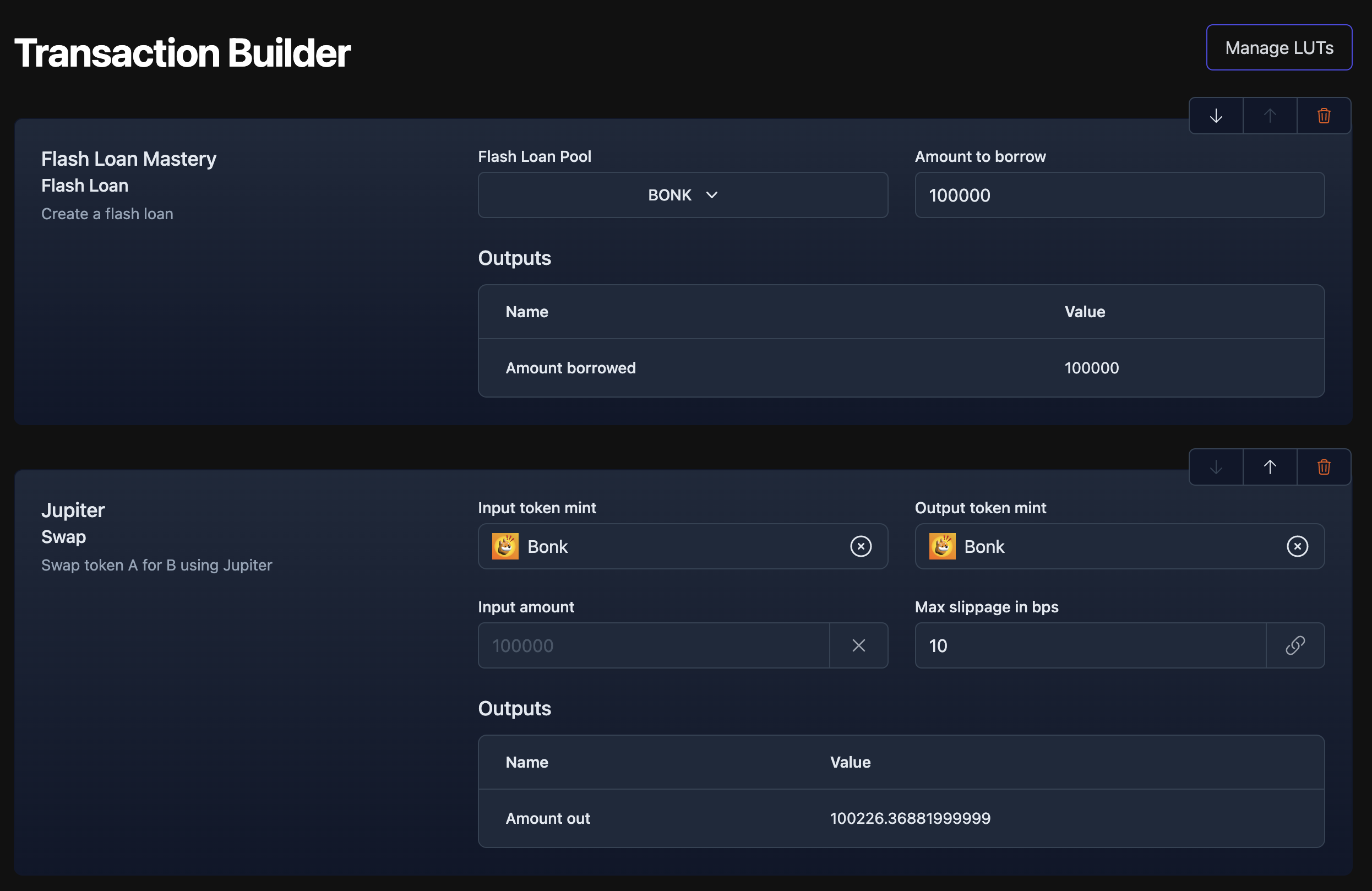This screenshot has width=1372, height=891.
Task: Click the Amount out value 100226.36881999999
Action: (910, 818)
